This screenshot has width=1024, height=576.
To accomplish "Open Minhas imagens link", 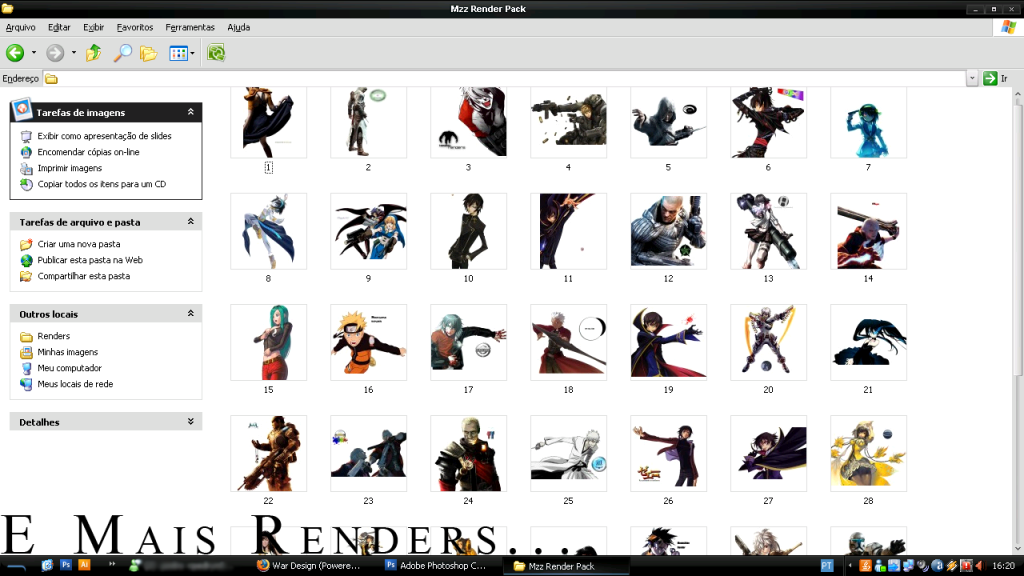I will pos(68,352).
